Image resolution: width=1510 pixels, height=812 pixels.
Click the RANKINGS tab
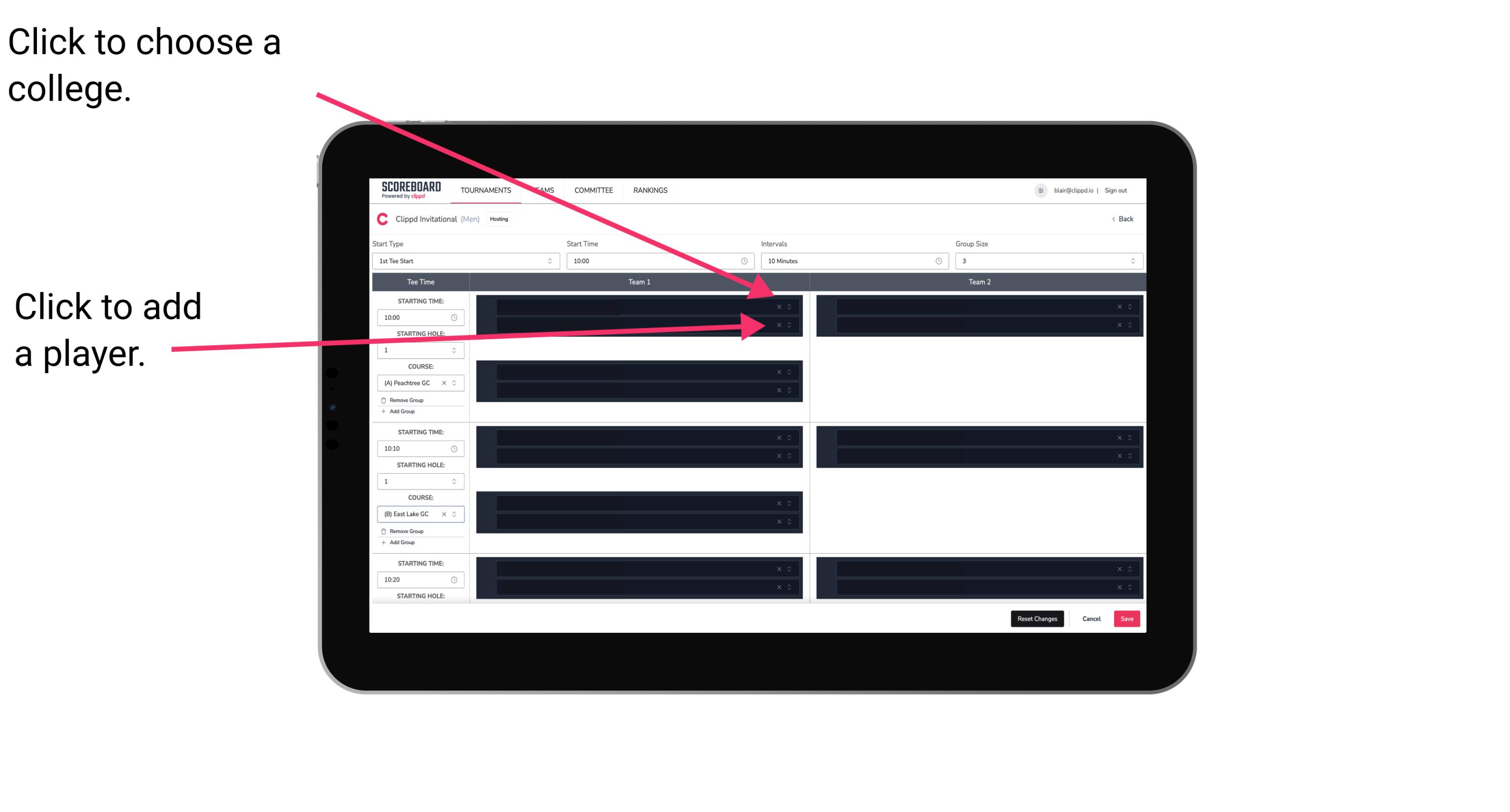[x=651, y=190]
